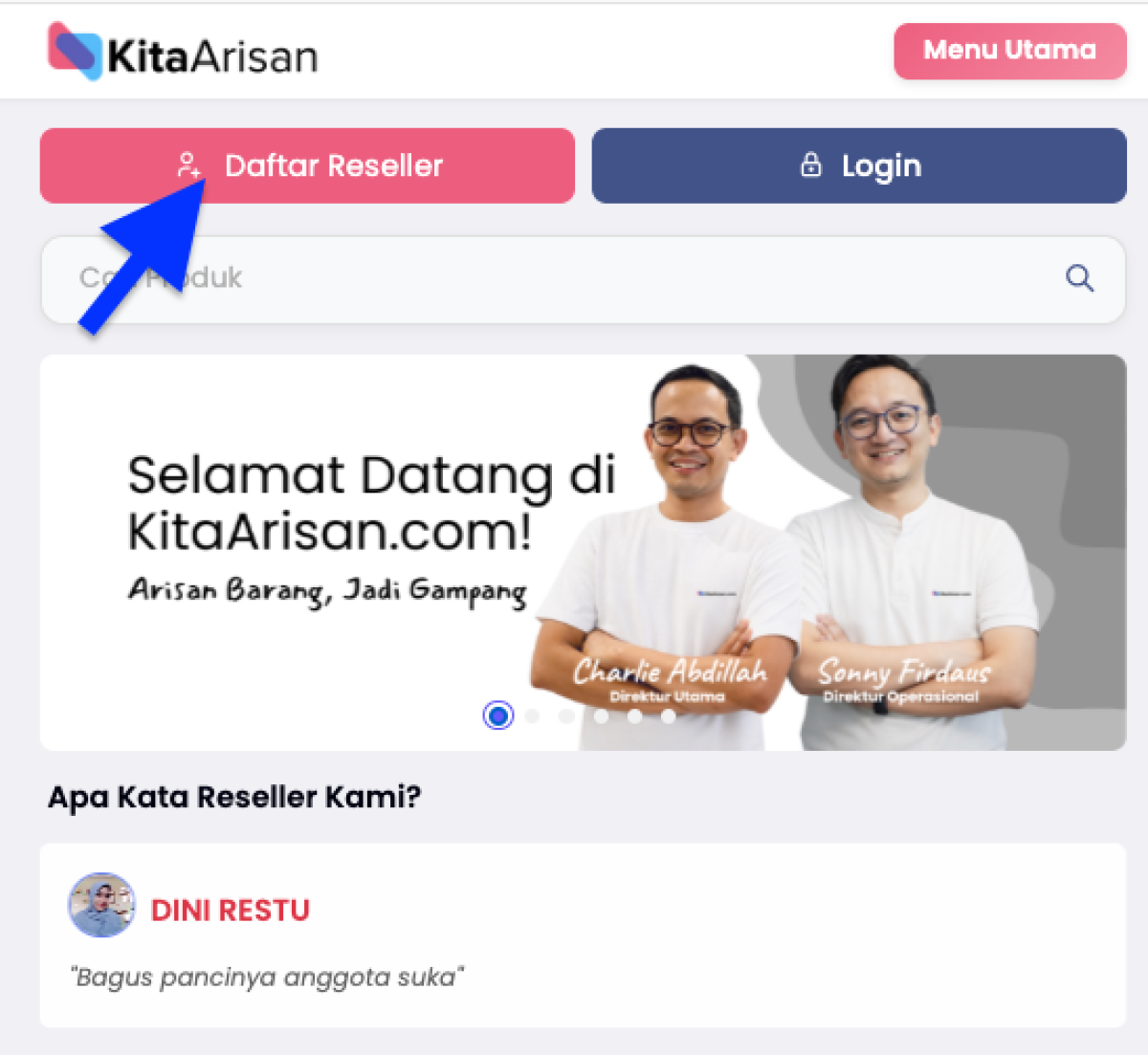The height and width of the screenshot is (1055, 1148).
Task: Select the fourth carousel indicator dot
Action: tap(601, 715)
